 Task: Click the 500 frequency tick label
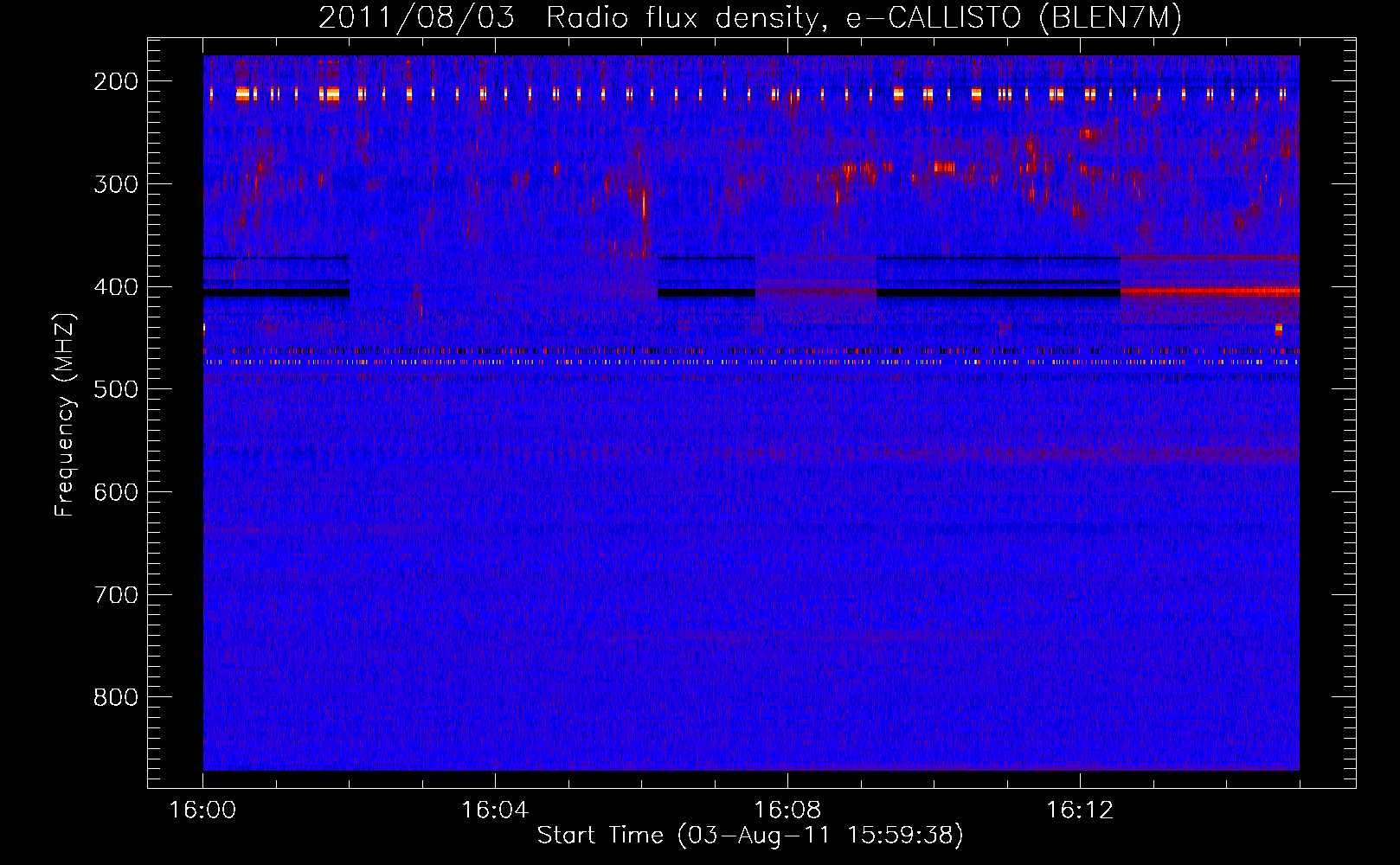pyautogui.click(x=116, y=389)
